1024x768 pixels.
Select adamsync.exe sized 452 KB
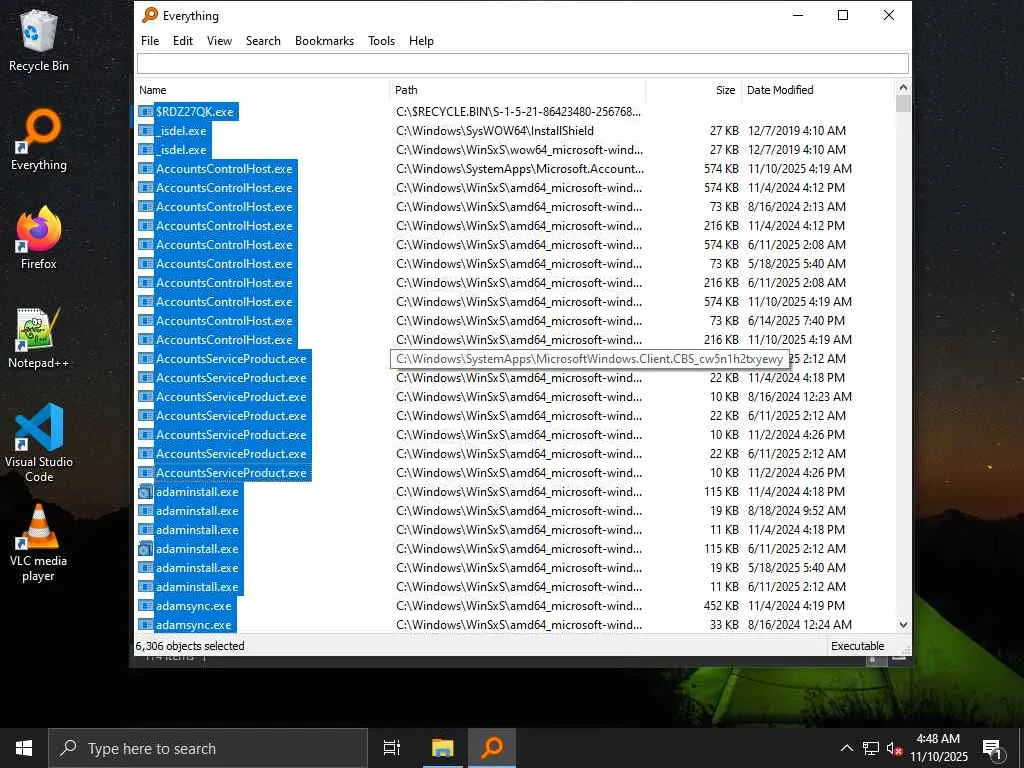[193, 606]
